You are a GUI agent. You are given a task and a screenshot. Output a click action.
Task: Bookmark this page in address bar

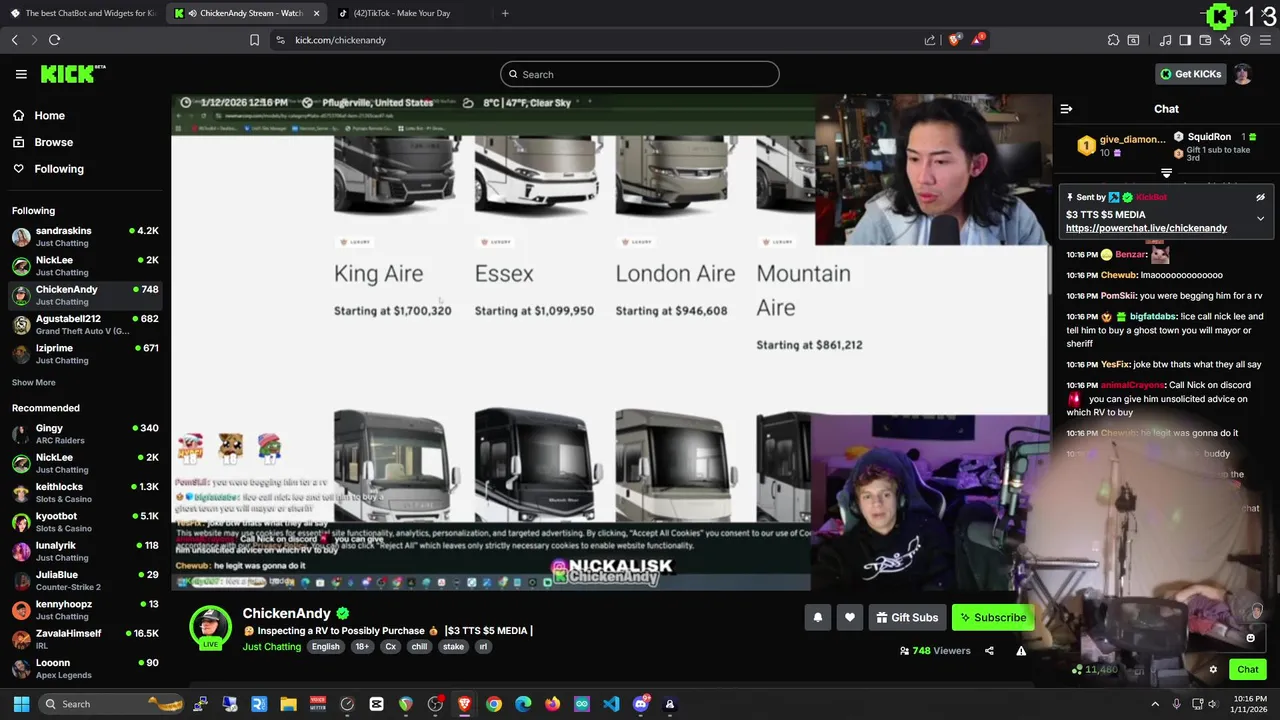coord(254,40)
